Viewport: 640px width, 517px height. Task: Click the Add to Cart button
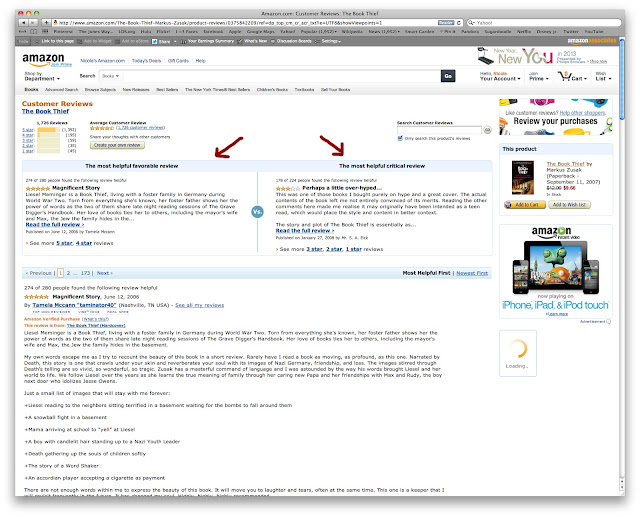coord(524,204)
